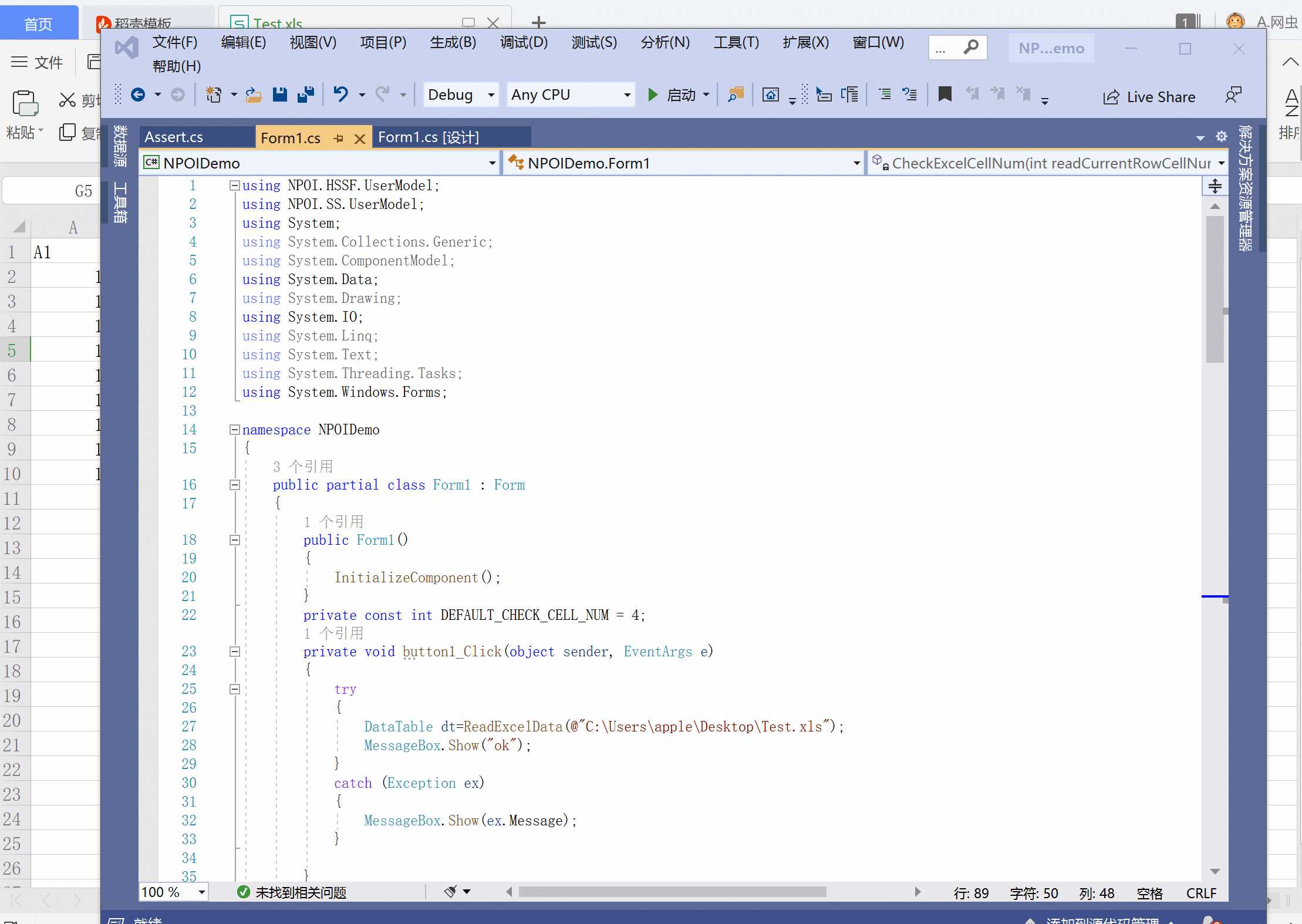Toggle the bookmark icon in toolbar
Image resolution: width=1302 pixels, height=924 pixels.
(x=945, y=94)
